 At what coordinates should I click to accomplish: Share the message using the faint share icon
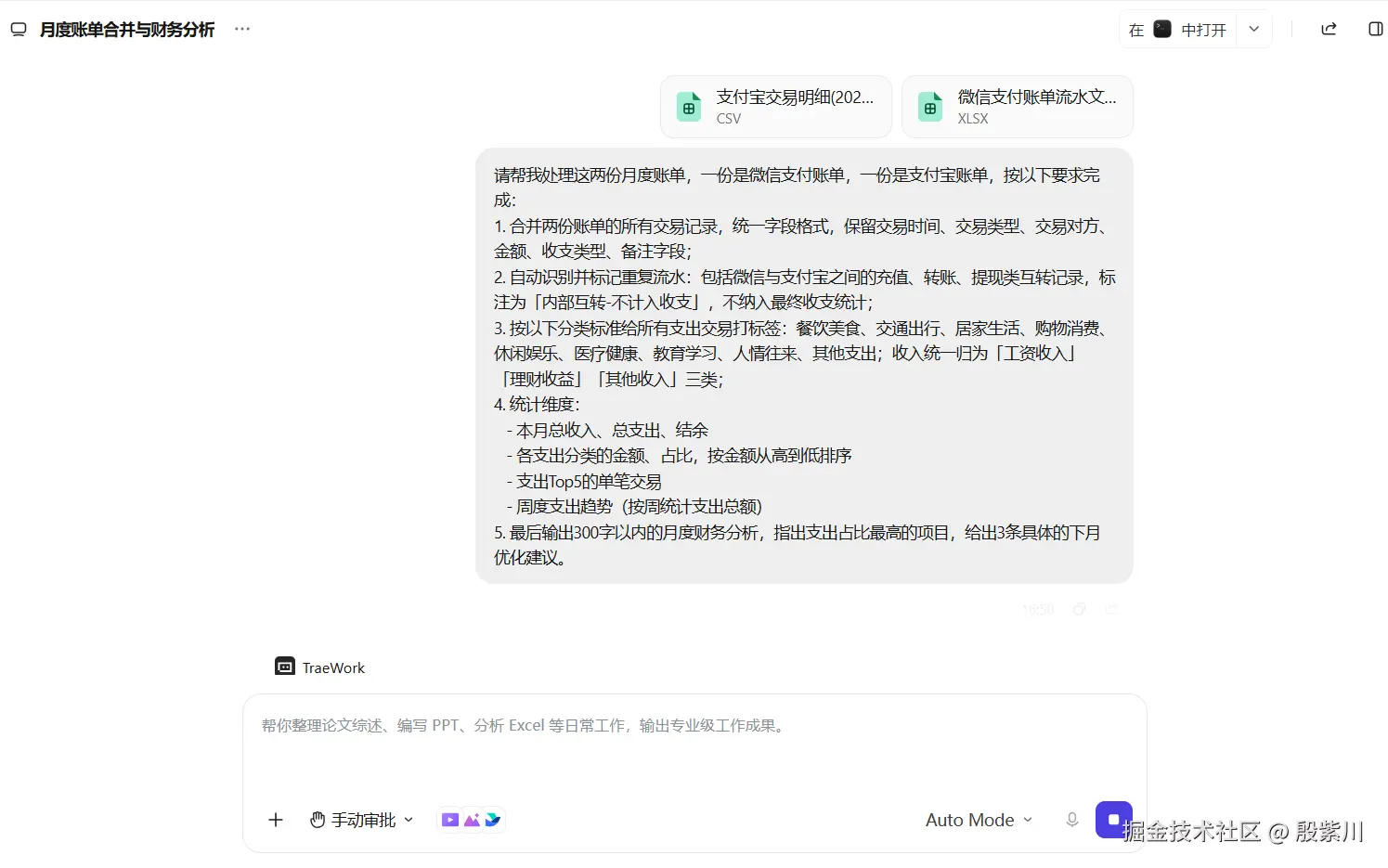click(1110, 609)
